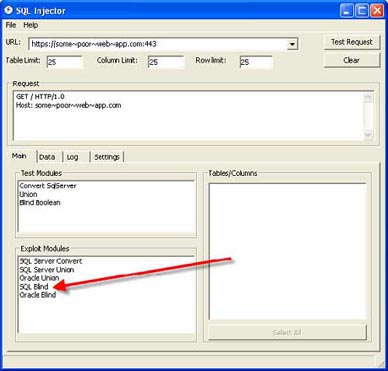The width and height of the screenshot is (388, 371).
Task: Click the Clear button
Action: 352,60
